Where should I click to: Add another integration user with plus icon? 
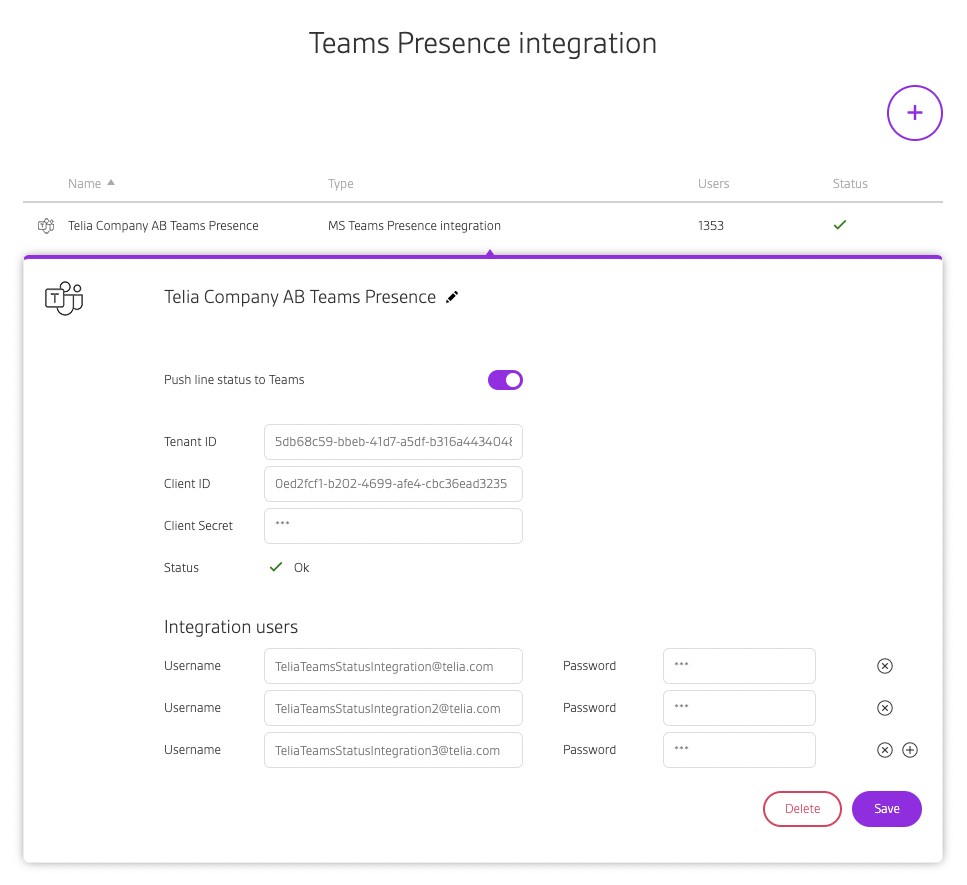pyautogui.click(x=910, y=750)
